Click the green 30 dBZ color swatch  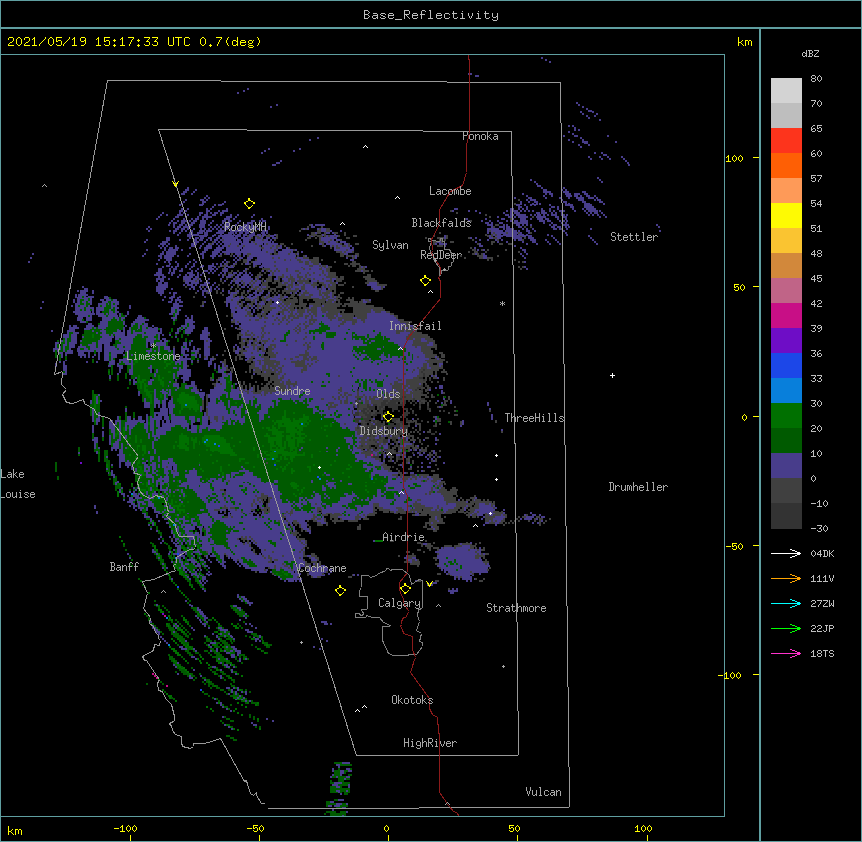coord(786,416)
